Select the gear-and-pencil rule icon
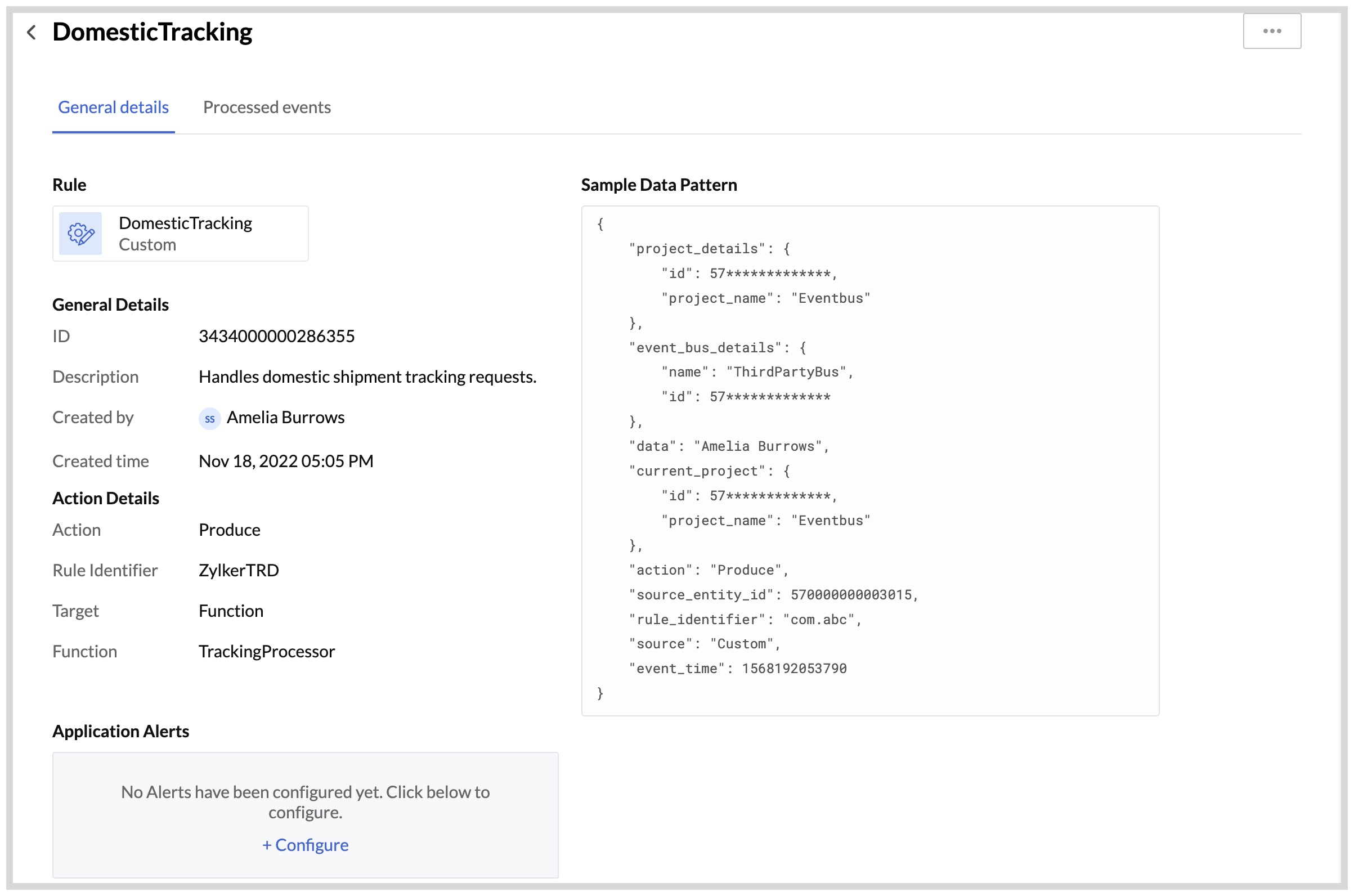Image resolution: width=1354 pixels, height=896 pixels. 80,233
